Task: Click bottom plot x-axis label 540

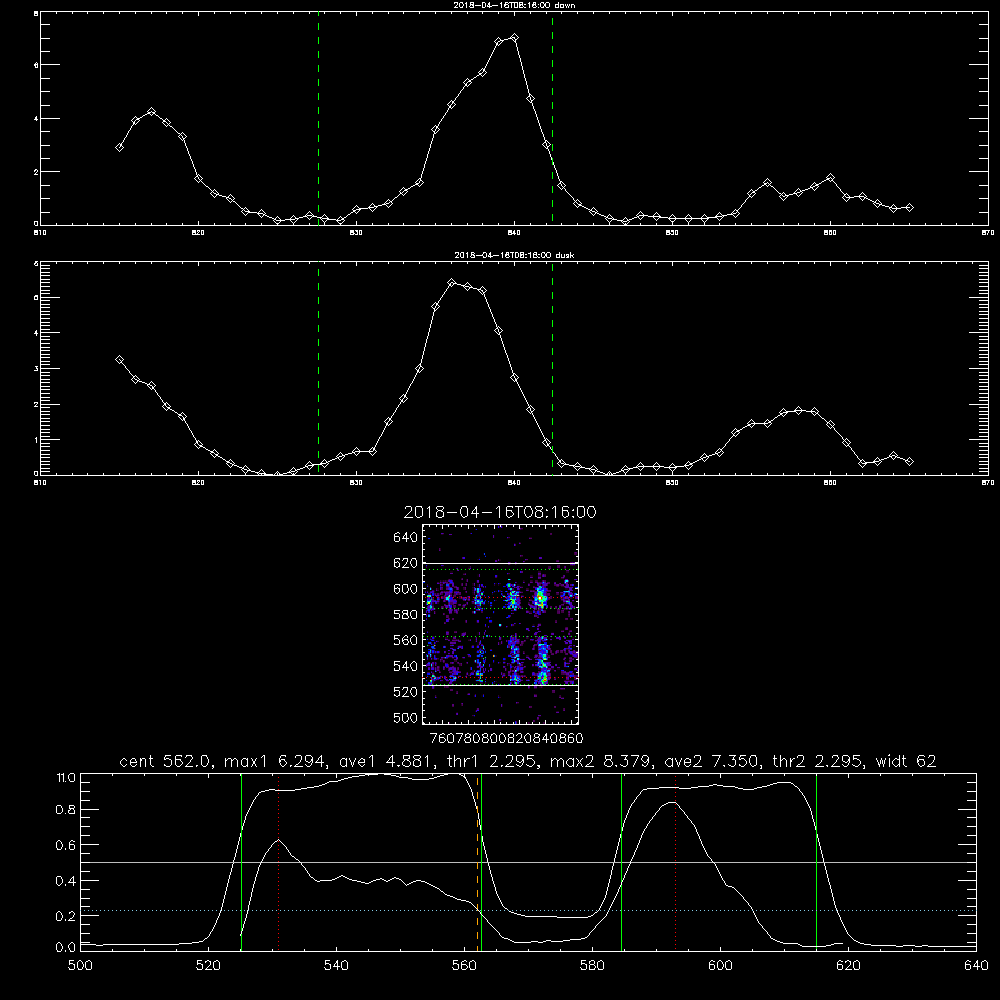Action: click(x=336, y=966)
